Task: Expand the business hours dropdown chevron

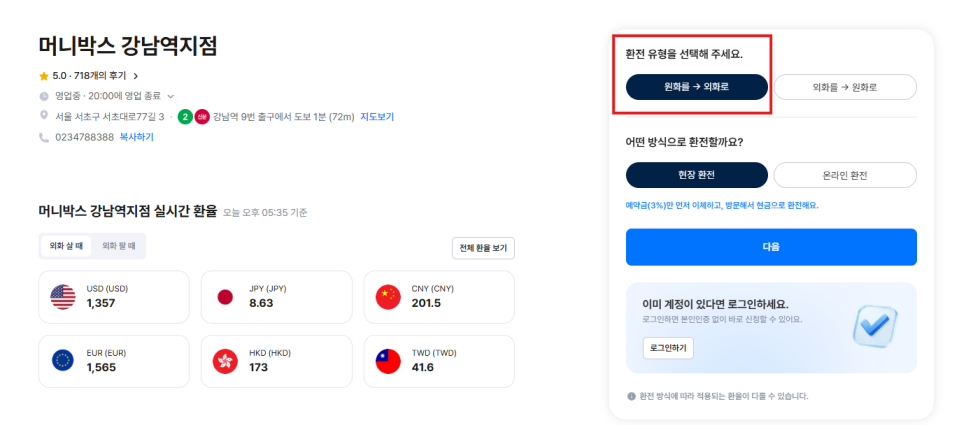Action: pos(171,96)
